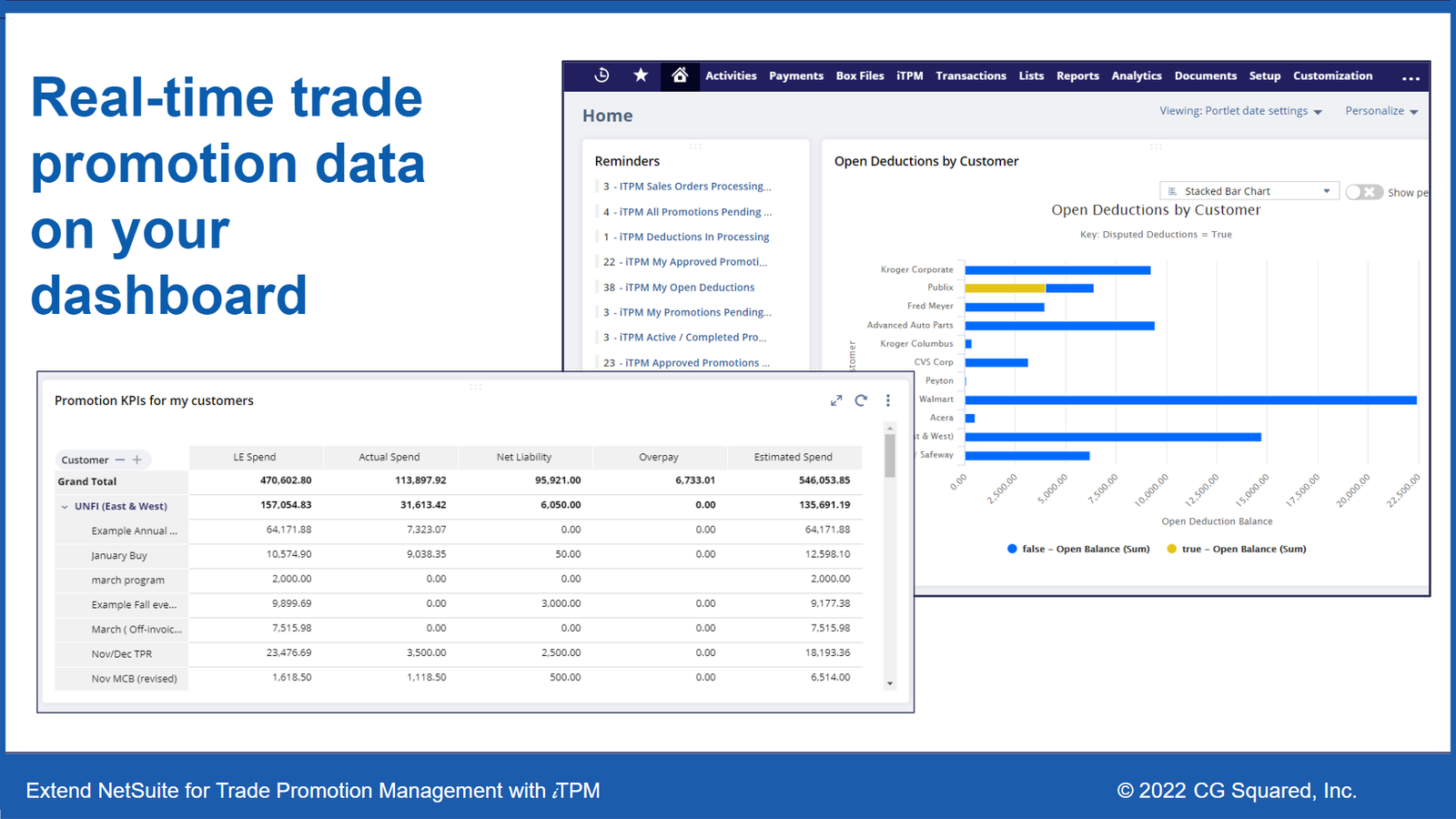Collapse the UNFI (East & West) row

(x=65, y=507)
